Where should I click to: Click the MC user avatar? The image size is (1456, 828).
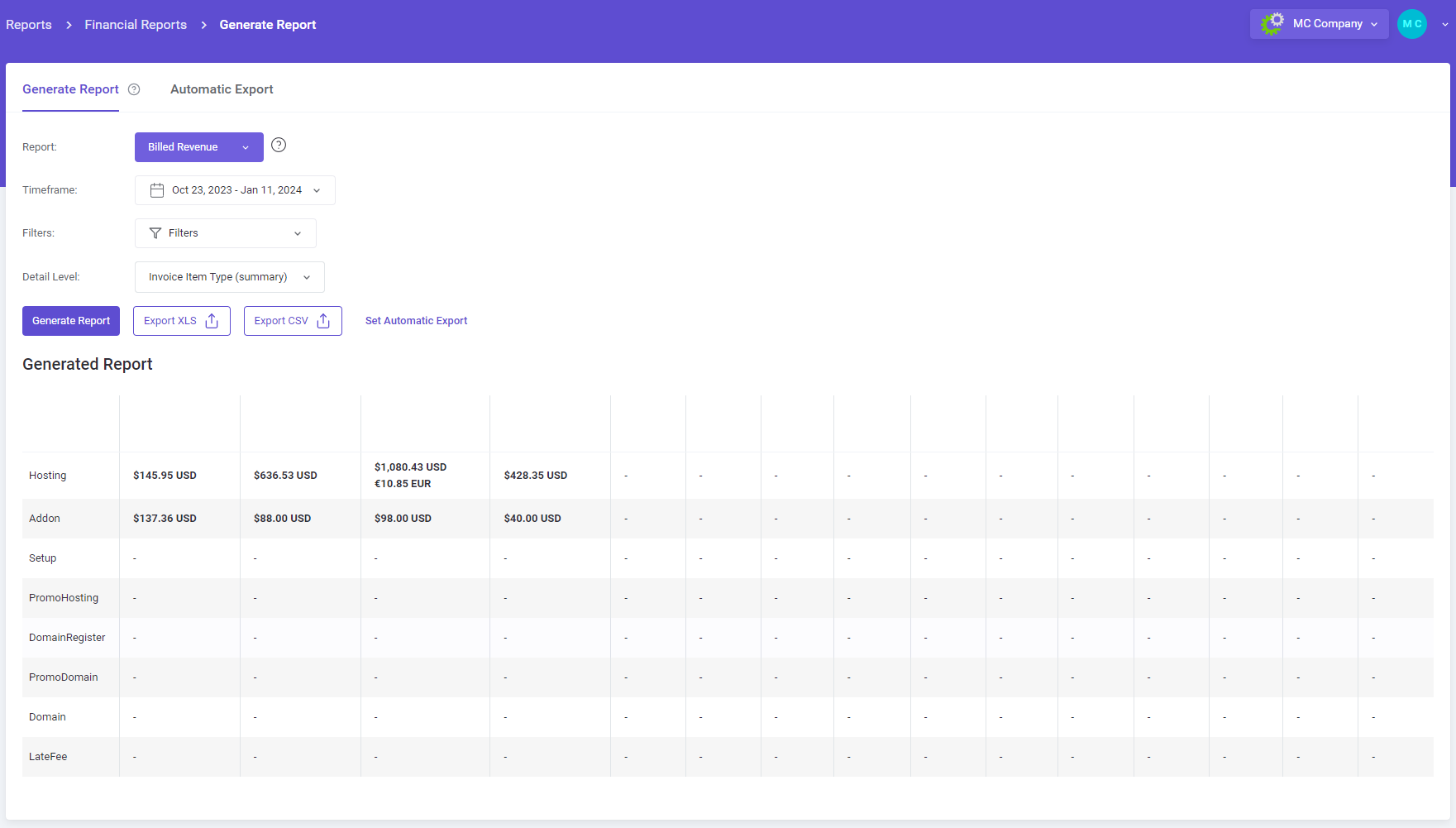[x=1411, y=24]
